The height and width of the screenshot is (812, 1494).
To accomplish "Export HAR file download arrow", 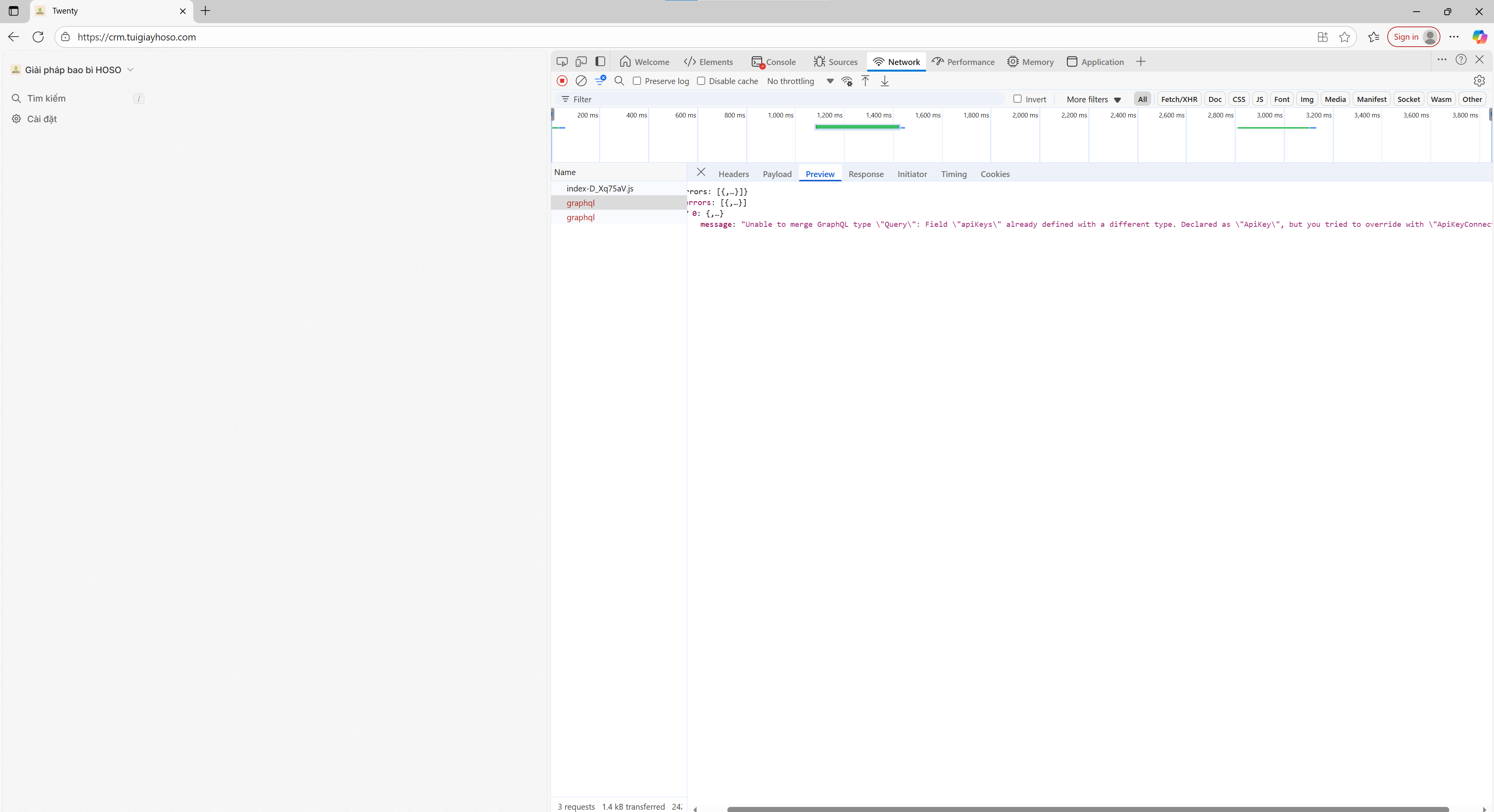I will click(885, 81).
